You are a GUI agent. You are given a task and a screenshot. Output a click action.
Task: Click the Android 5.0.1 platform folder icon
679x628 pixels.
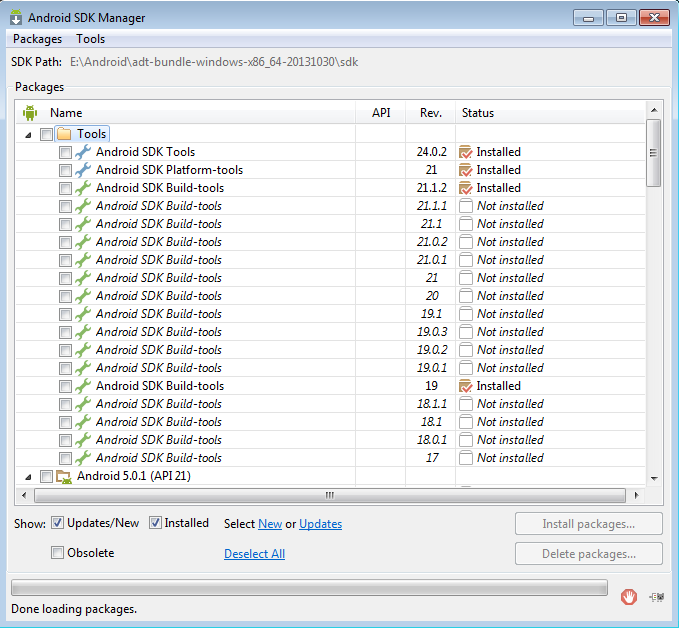64,477
